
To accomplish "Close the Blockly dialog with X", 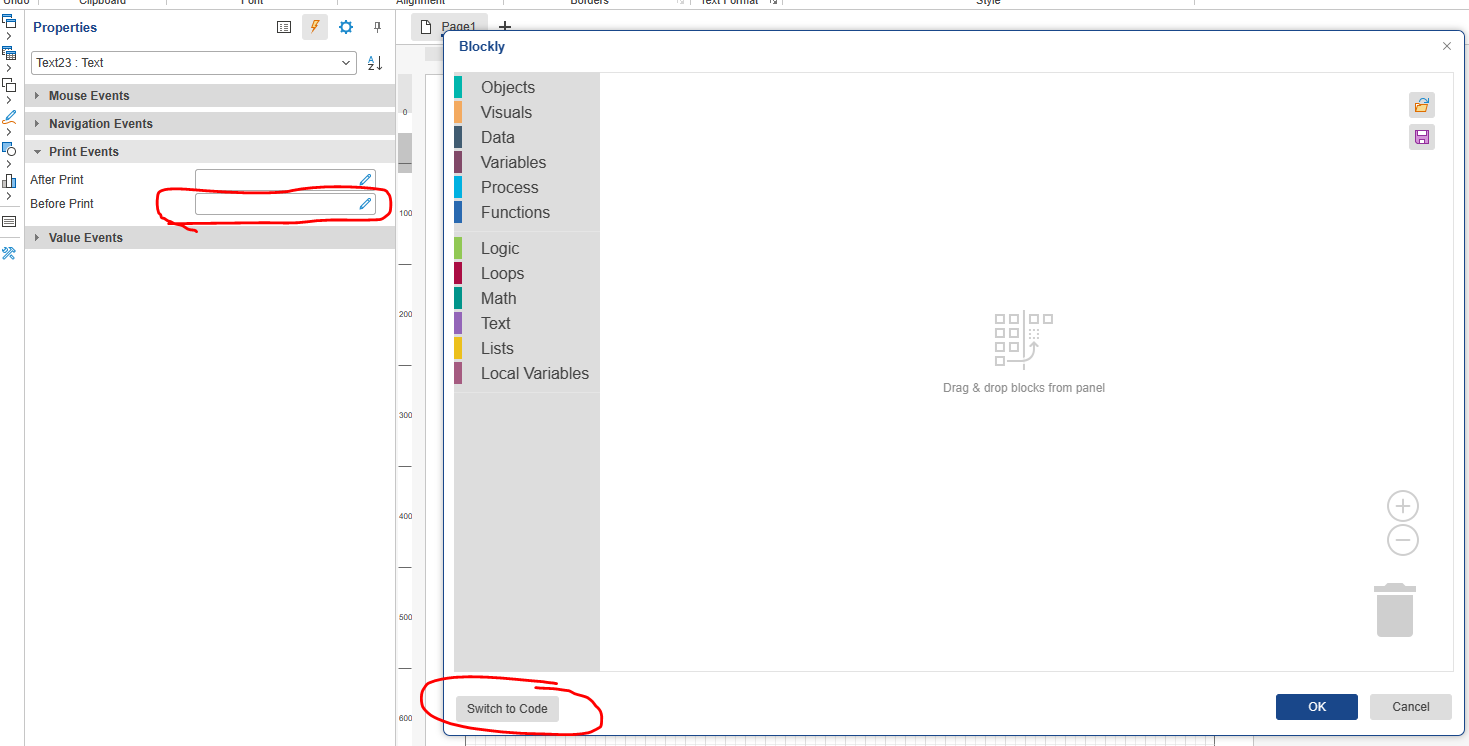I will point(1446,46).
